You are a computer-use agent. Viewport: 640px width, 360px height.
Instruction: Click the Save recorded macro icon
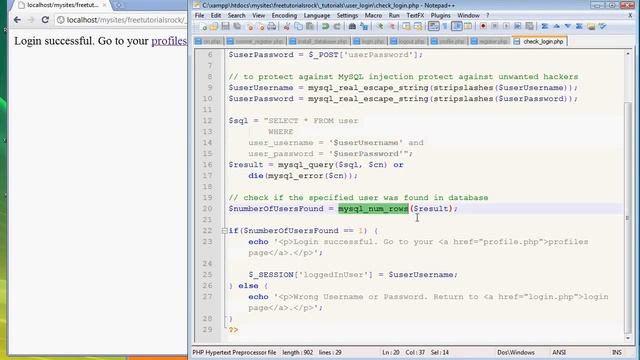pos(529,26)
